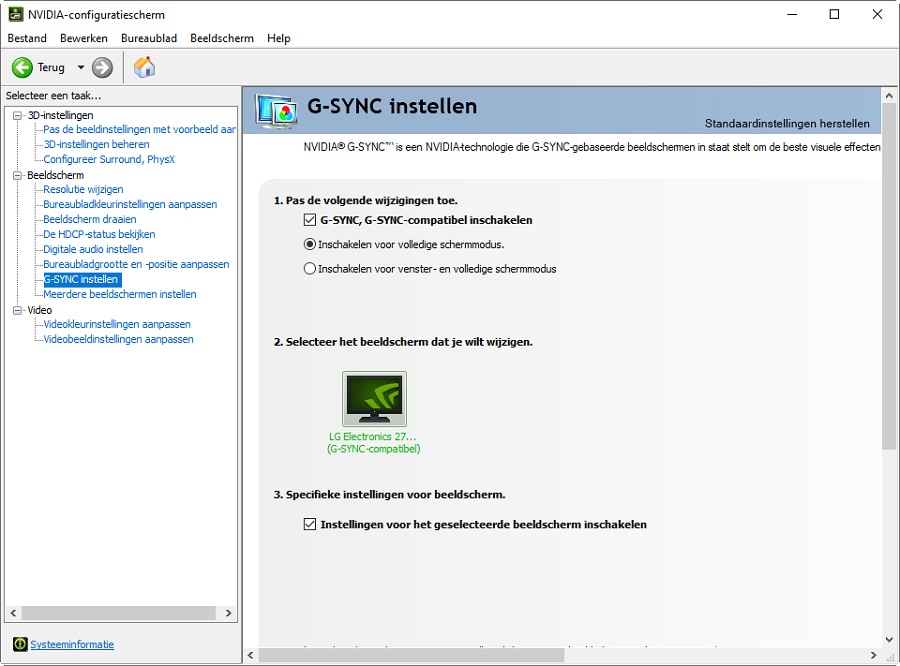Open the Bestand menu

click(27, 38)
